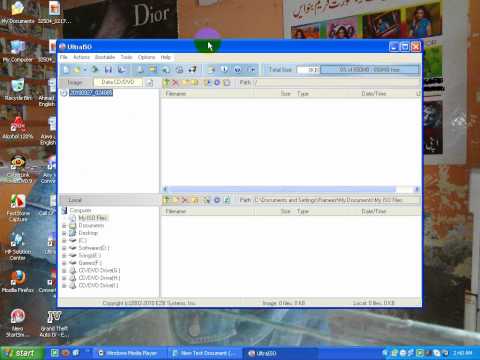Click the Open CD/DVD toolbar icon

[96, 69]
